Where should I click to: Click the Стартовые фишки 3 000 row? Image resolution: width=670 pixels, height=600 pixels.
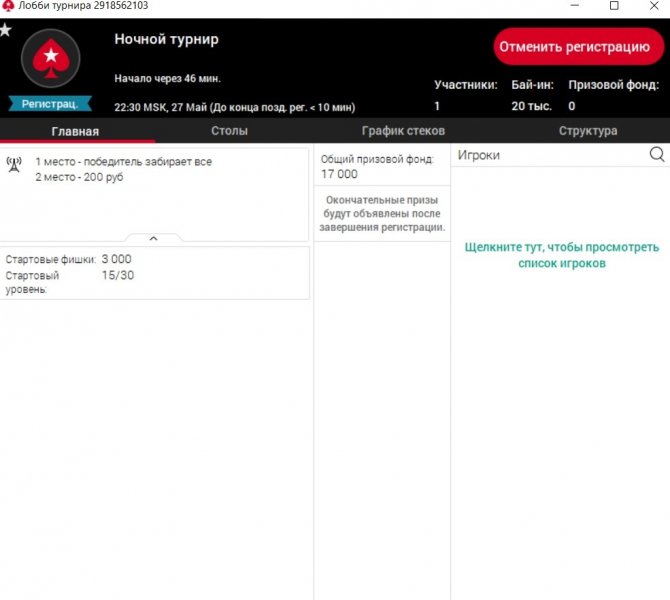[x=70, y=259]
